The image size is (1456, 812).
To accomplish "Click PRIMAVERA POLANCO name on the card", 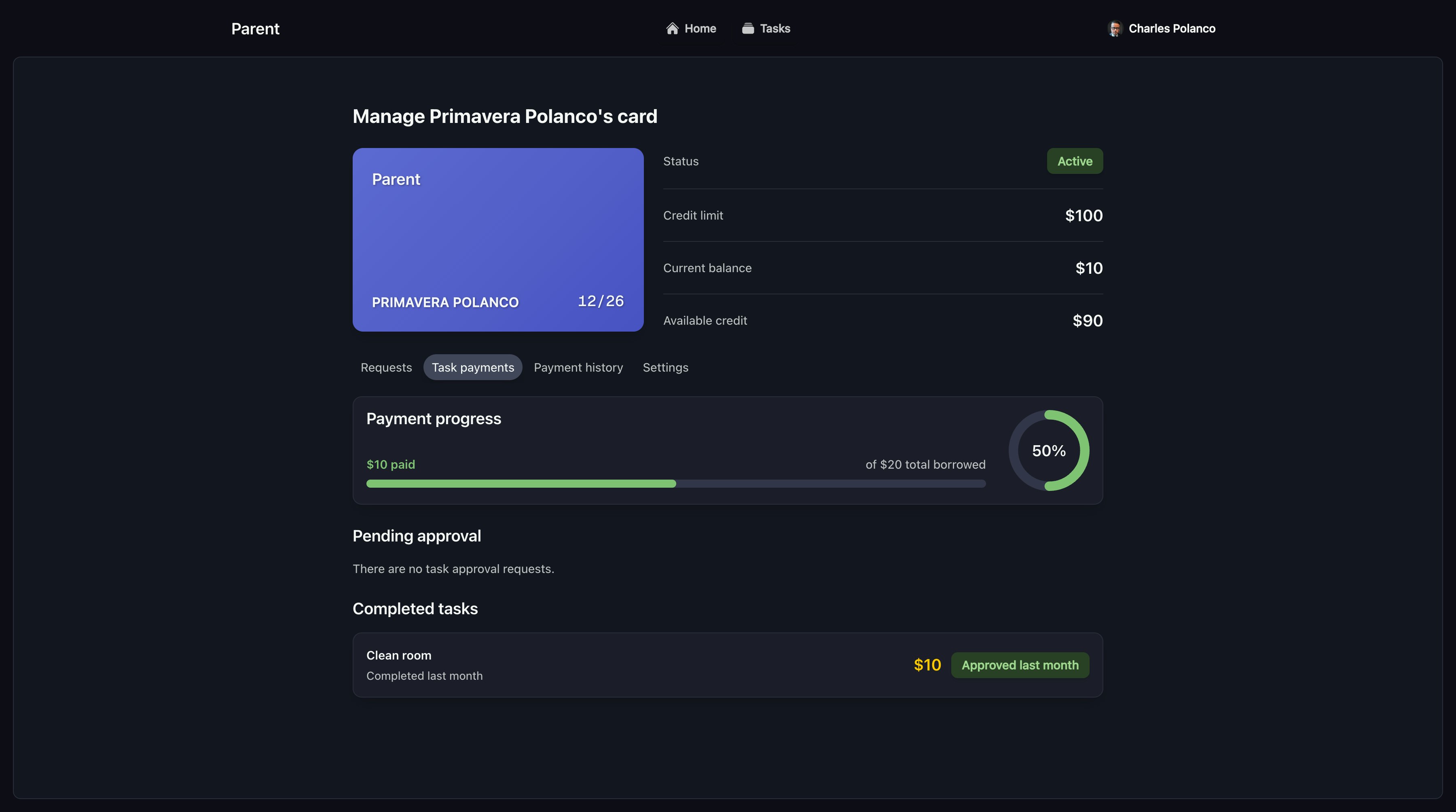I will 445,302.
